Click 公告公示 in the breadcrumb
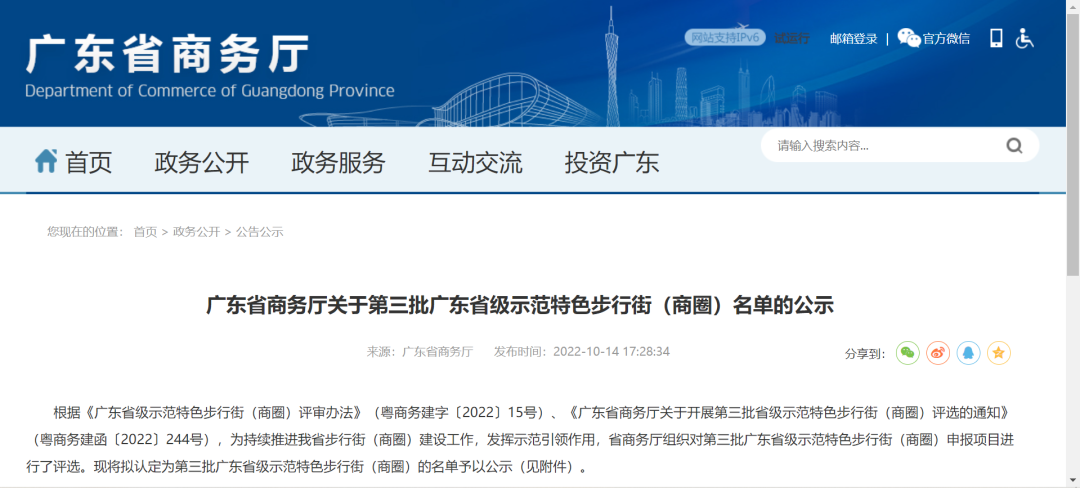Image resolution: width=1080 pixels, height=488 pixels. (x=260, y=232)
